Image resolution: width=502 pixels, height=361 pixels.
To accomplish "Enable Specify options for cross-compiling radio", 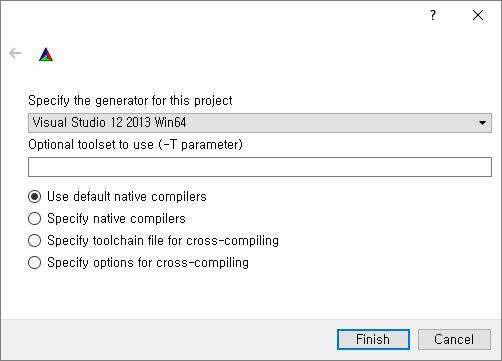I will point(35,263).
